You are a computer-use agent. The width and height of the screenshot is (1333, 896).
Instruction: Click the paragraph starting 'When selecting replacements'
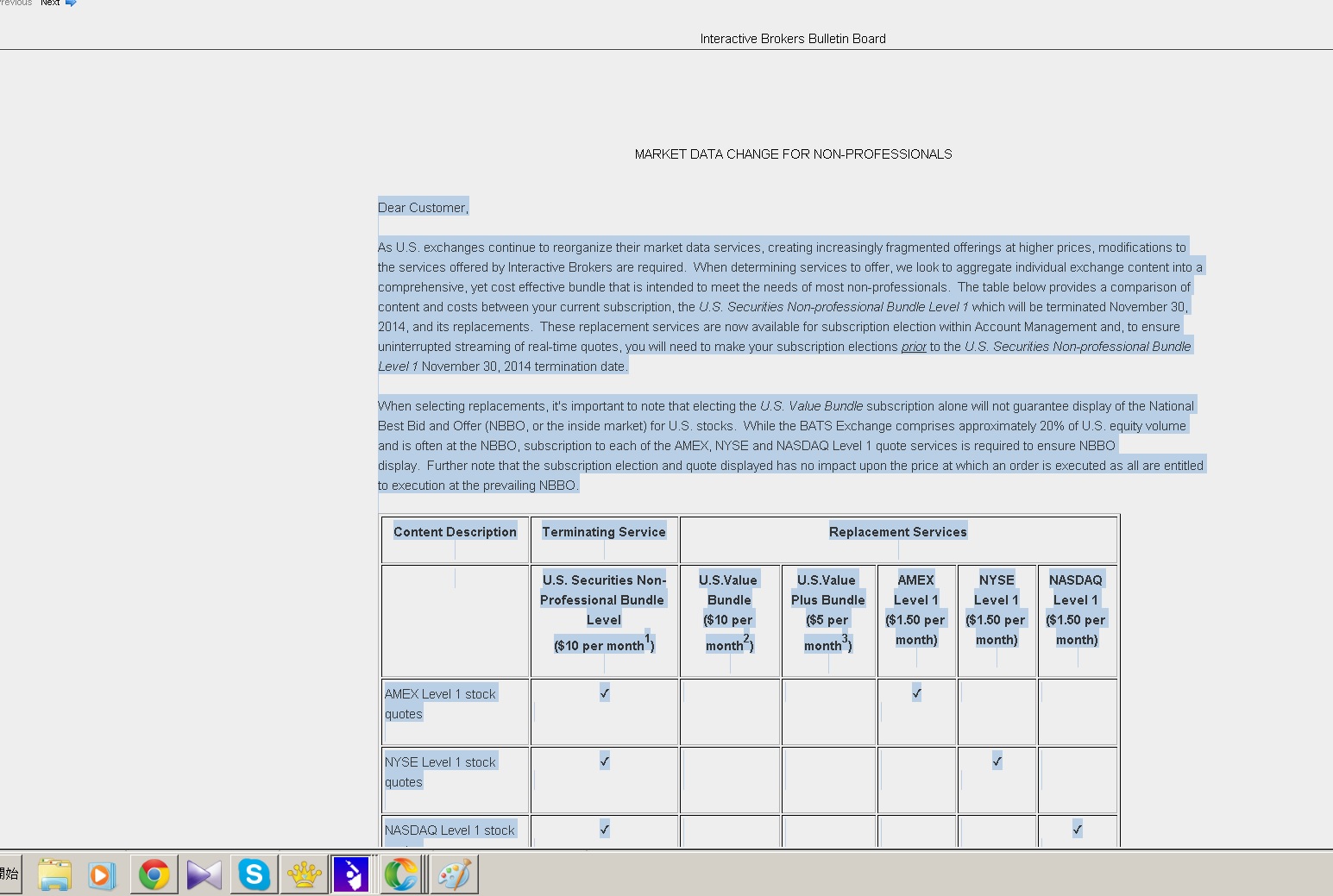(791, 446)
